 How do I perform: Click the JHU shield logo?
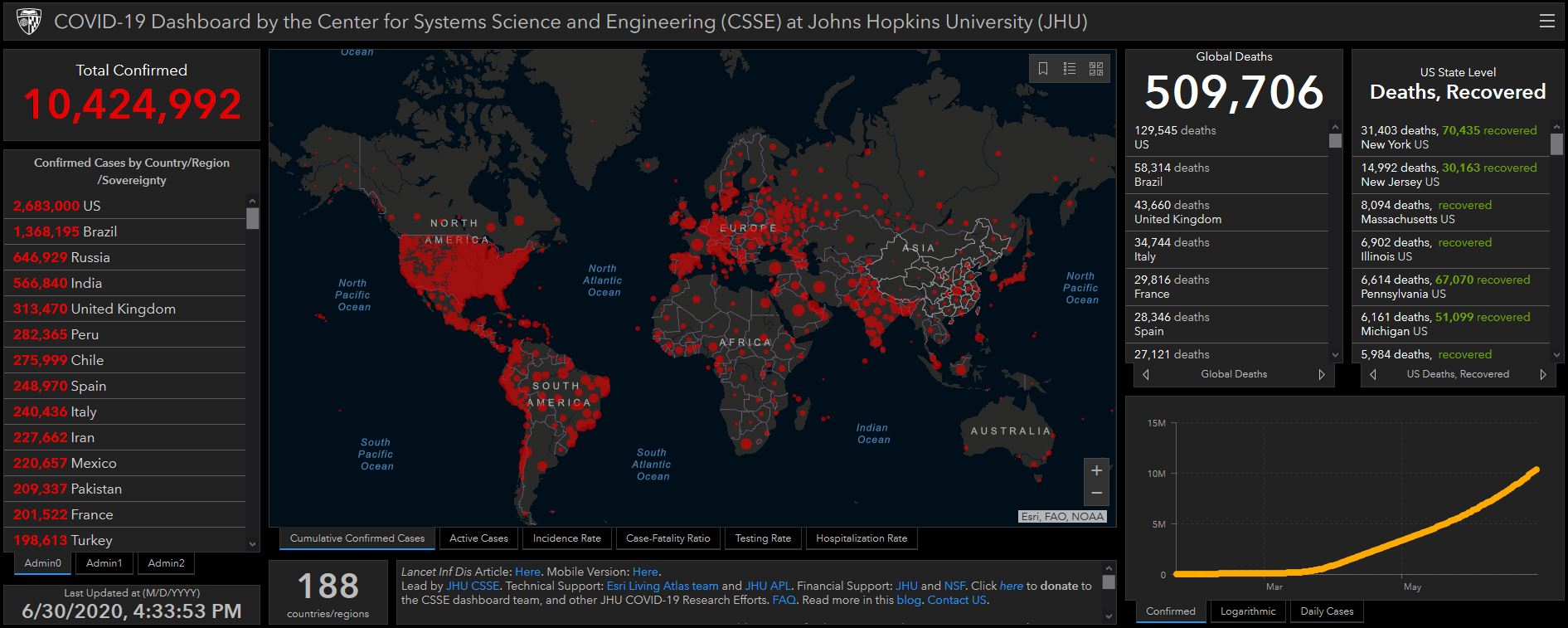tap(29, 22)
